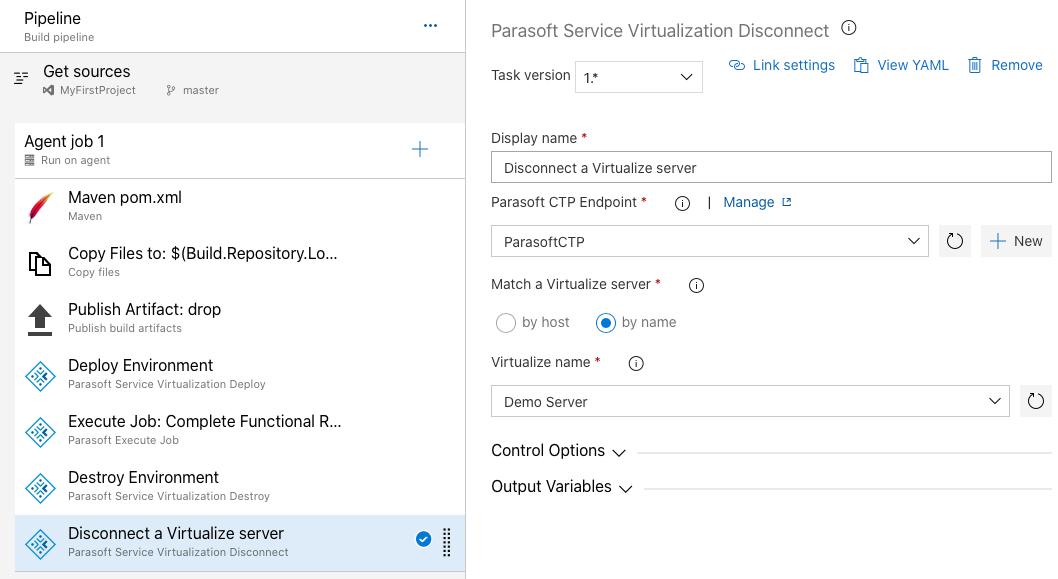Click the Destroy Environment Parasoft icon
This screenshot has height=579, width=1058.
[40, 488]
